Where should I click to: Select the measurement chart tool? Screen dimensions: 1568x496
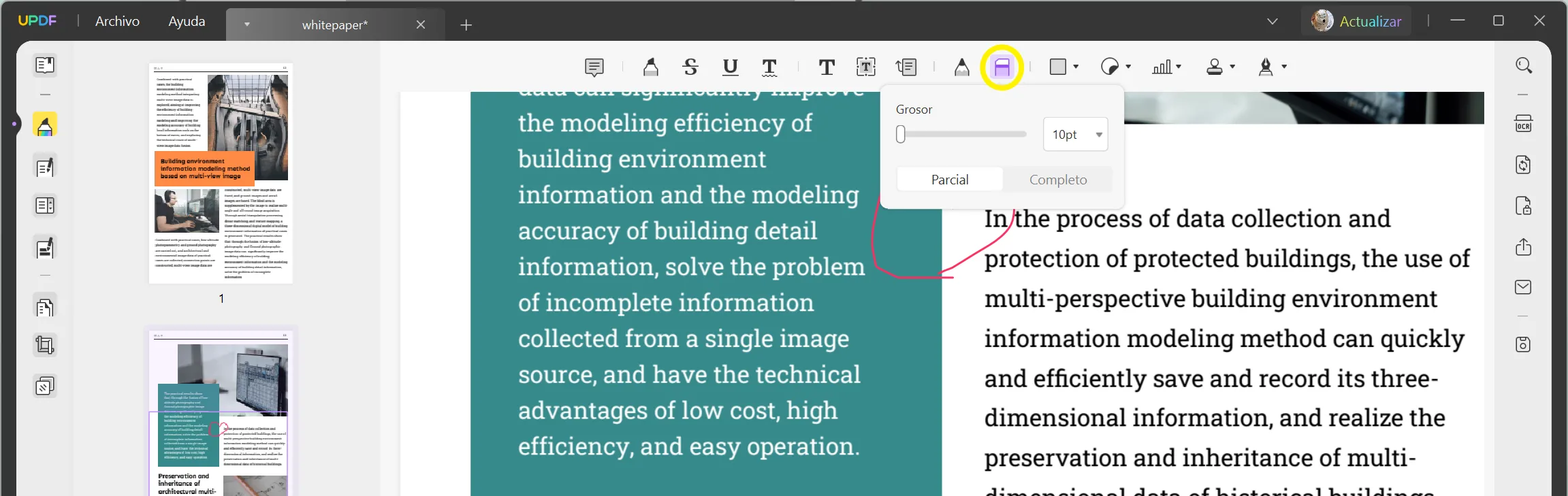click(1162, 67)
